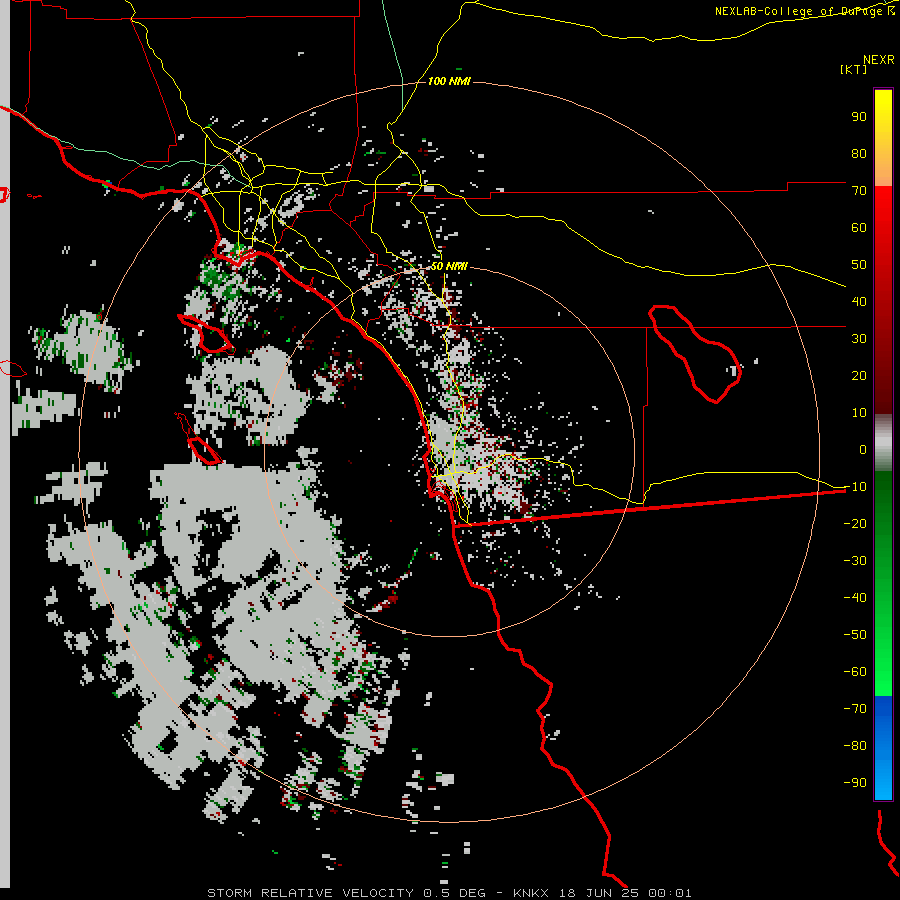The width and height of the screenshot is (900, 900).
Task: Click the NEXLAB-College of DuPage credit text
Action: click(804, 11)
